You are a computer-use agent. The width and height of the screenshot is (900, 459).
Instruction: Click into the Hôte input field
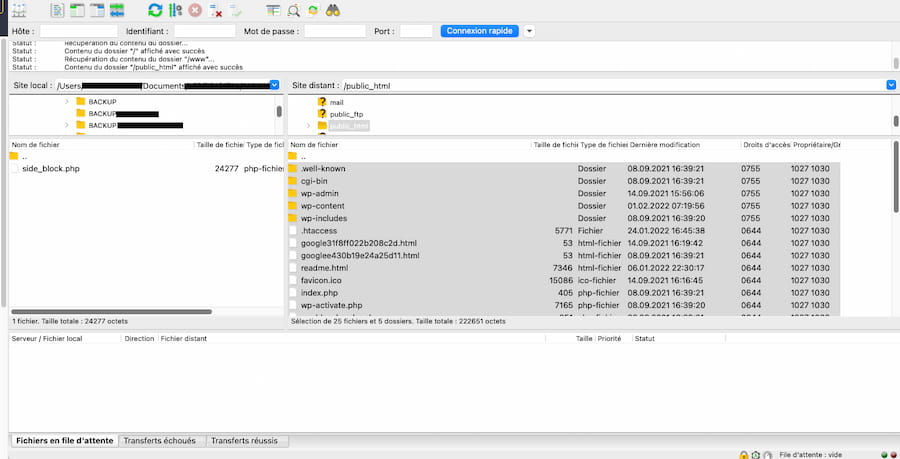click(79, 31)
